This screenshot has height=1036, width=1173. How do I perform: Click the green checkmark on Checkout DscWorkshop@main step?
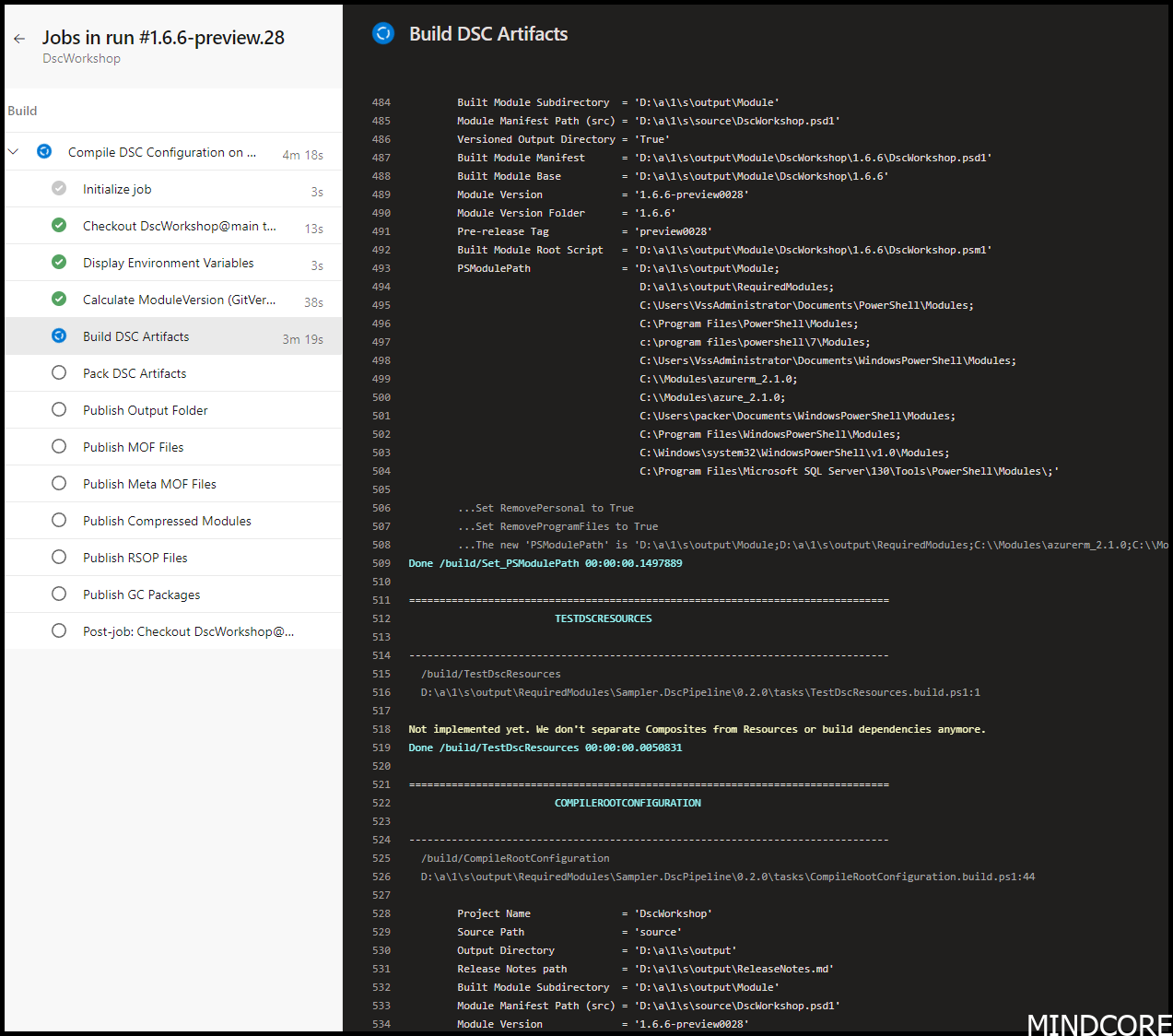point(59,225)
